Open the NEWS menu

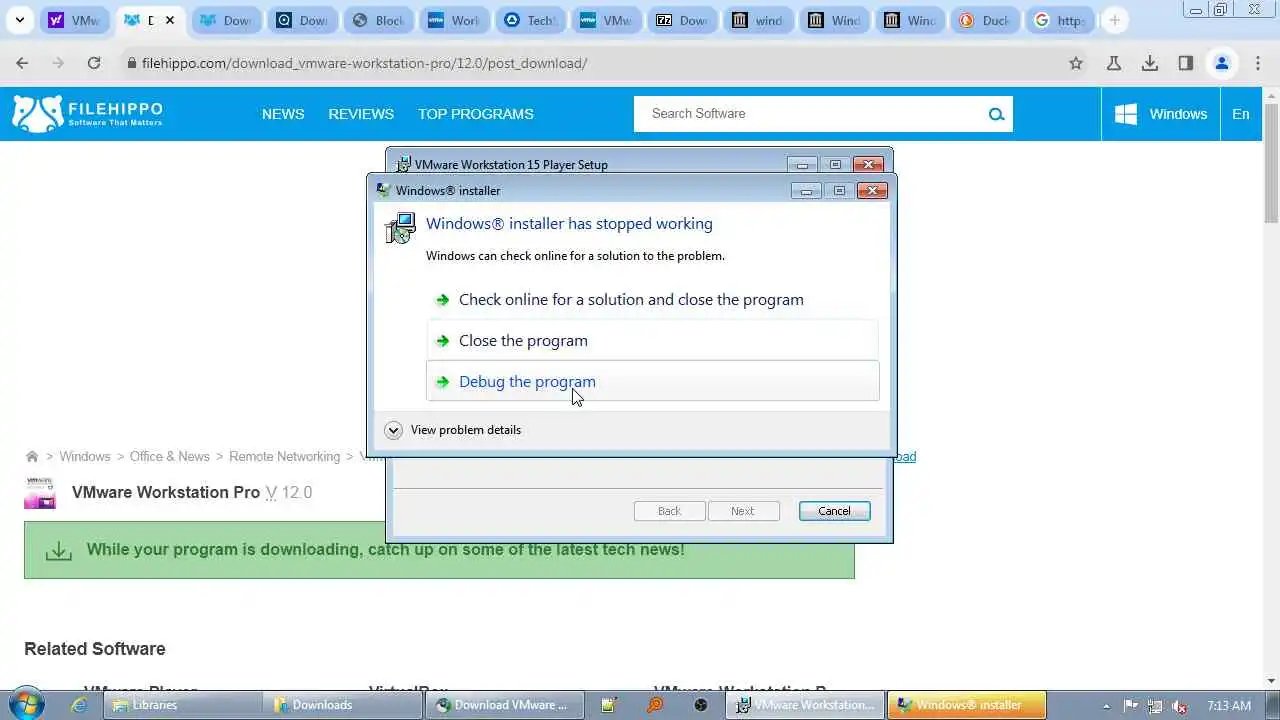[x=283, y=114]
